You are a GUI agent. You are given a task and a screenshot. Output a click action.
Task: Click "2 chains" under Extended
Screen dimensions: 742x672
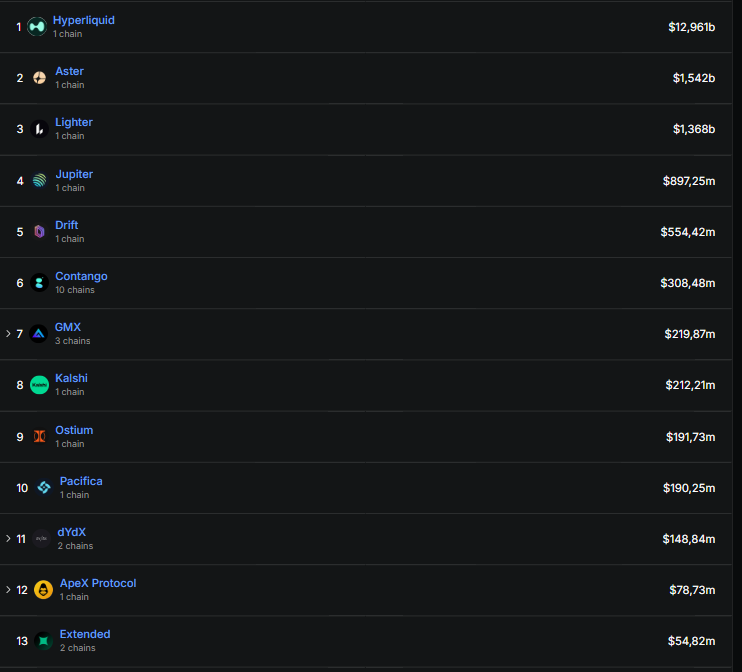pyautogui.click(x=78, y=648)
